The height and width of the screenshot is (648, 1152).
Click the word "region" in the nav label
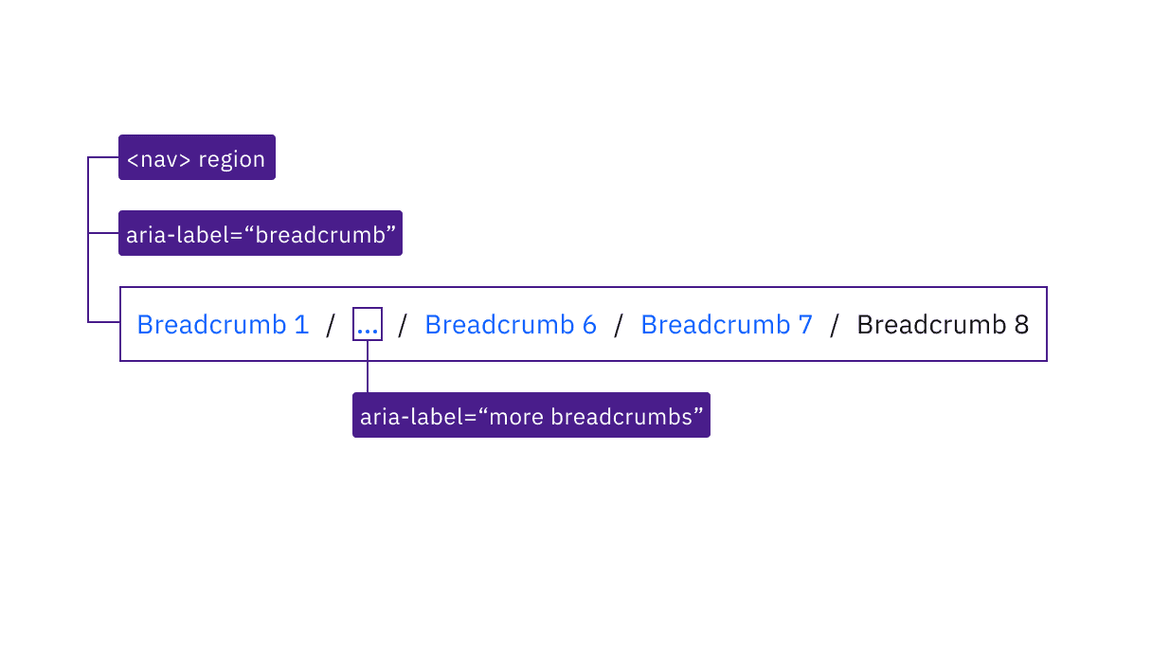232,159
